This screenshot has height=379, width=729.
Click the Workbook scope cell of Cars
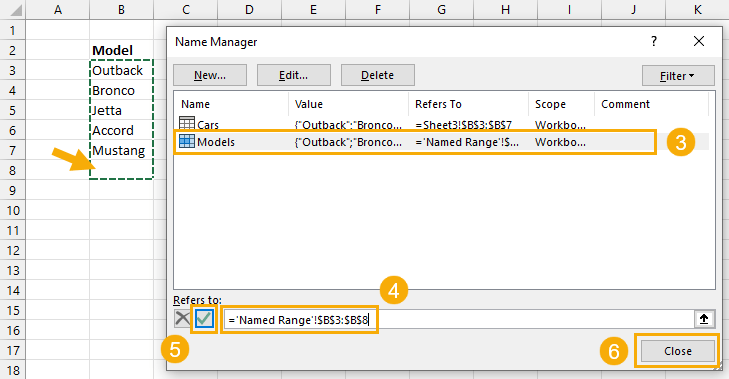tap(560, 125)
